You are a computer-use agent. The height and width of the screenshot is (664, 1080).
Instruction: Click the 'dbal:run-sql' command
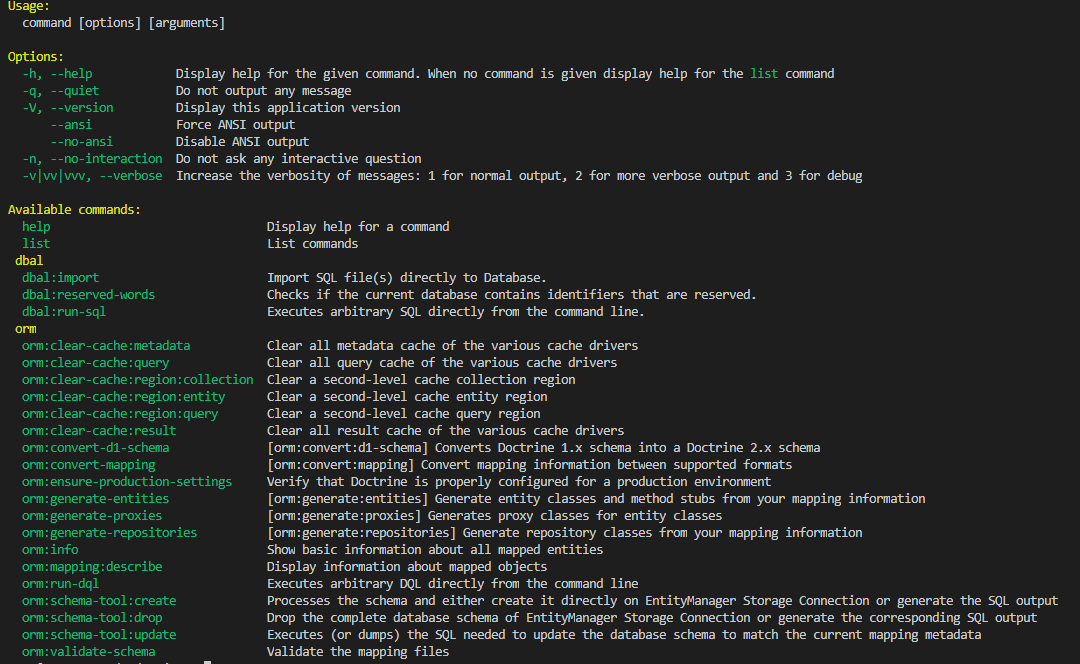coord(64,311)
